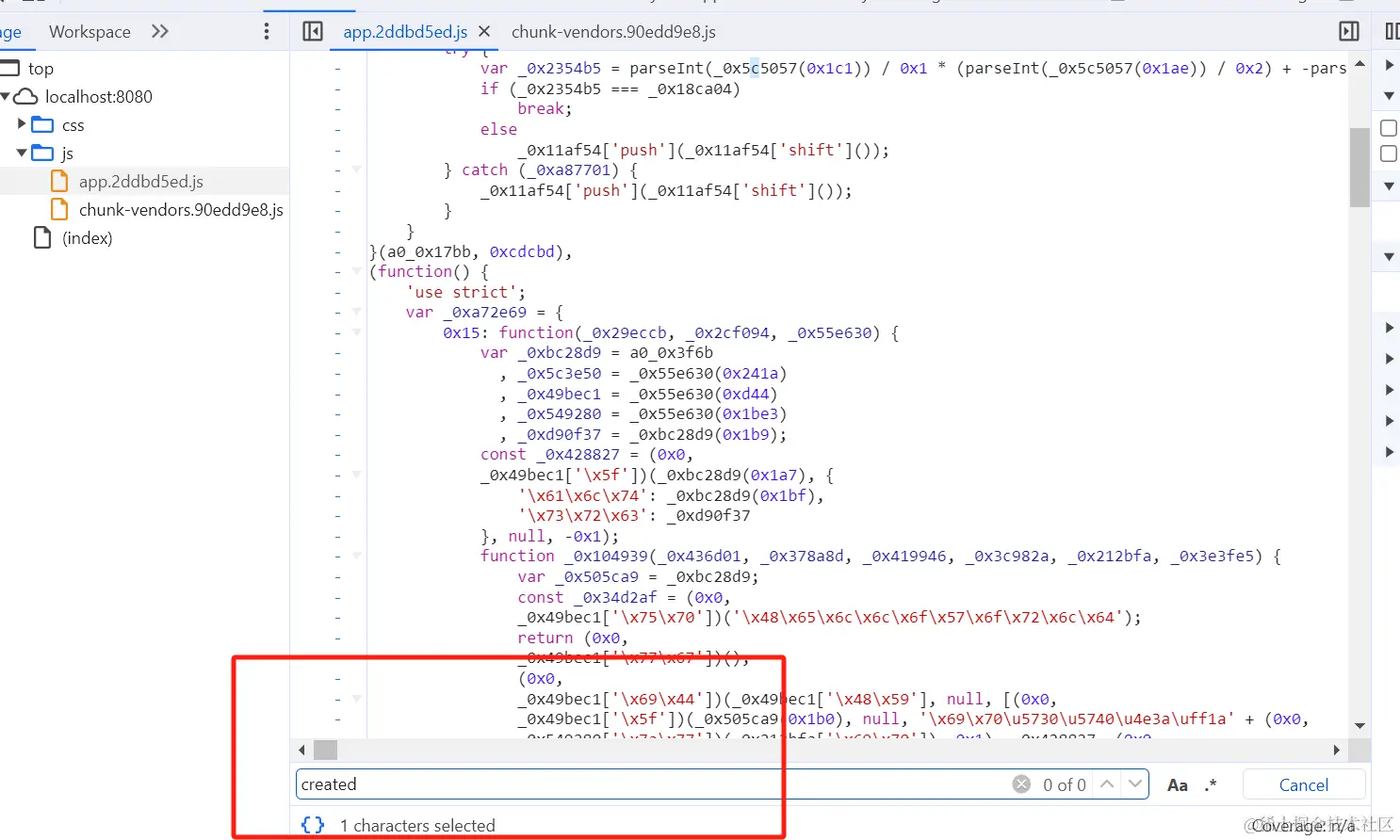The height and width of the screenshot is (840, 1400).
Task: Toggle the debugger sidebar panel icon
Action: 1349,31
